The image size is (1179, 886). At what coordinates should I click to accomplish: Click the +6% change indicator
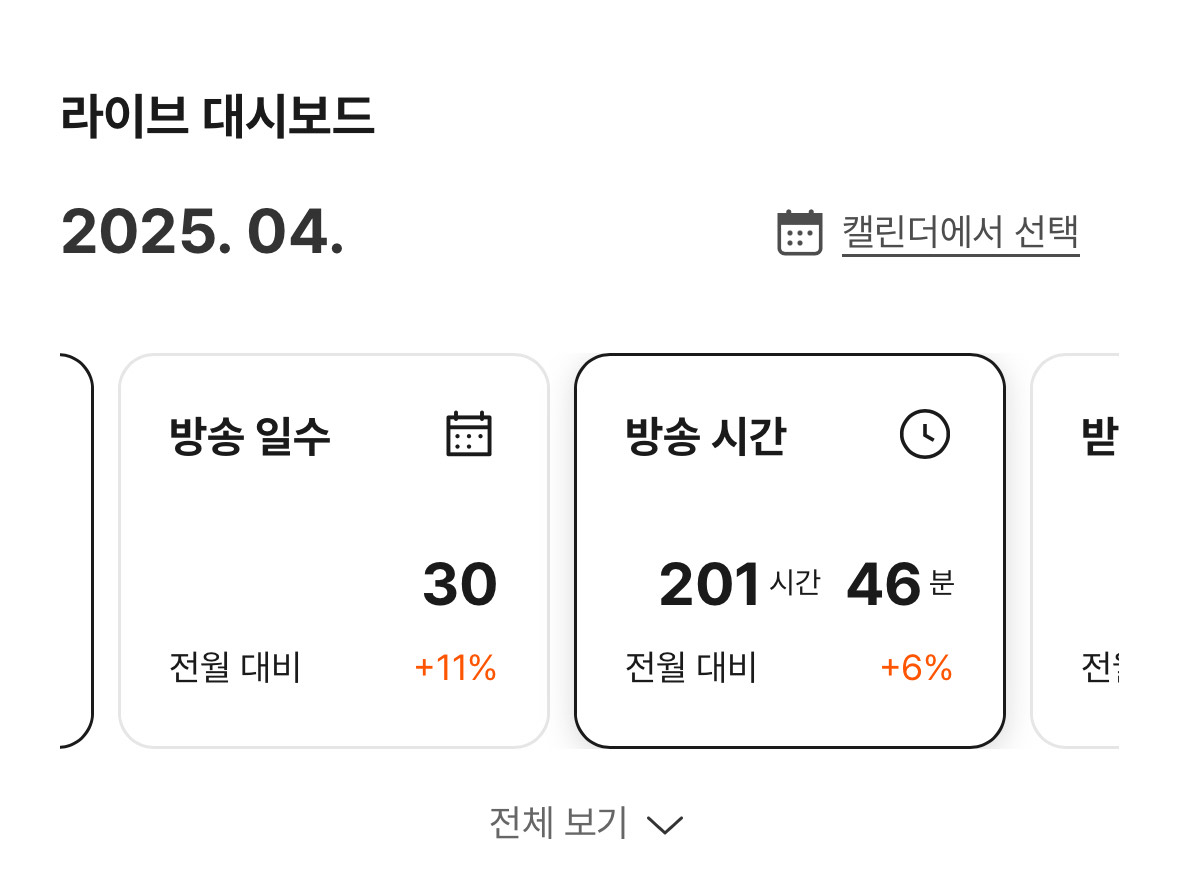(916, 667)
